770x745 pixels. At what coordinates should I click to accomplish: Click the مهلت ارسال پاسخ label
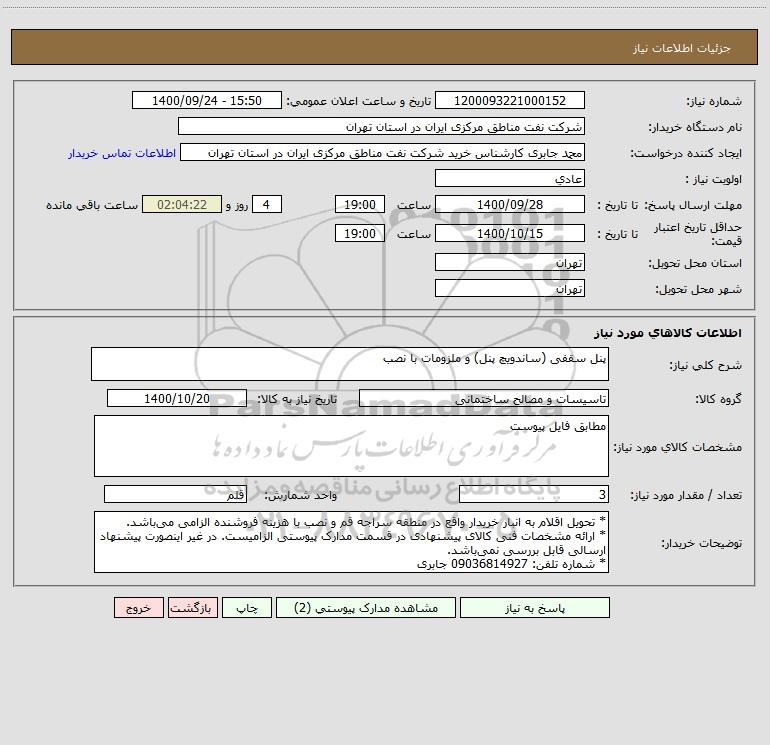pos(693,205)
